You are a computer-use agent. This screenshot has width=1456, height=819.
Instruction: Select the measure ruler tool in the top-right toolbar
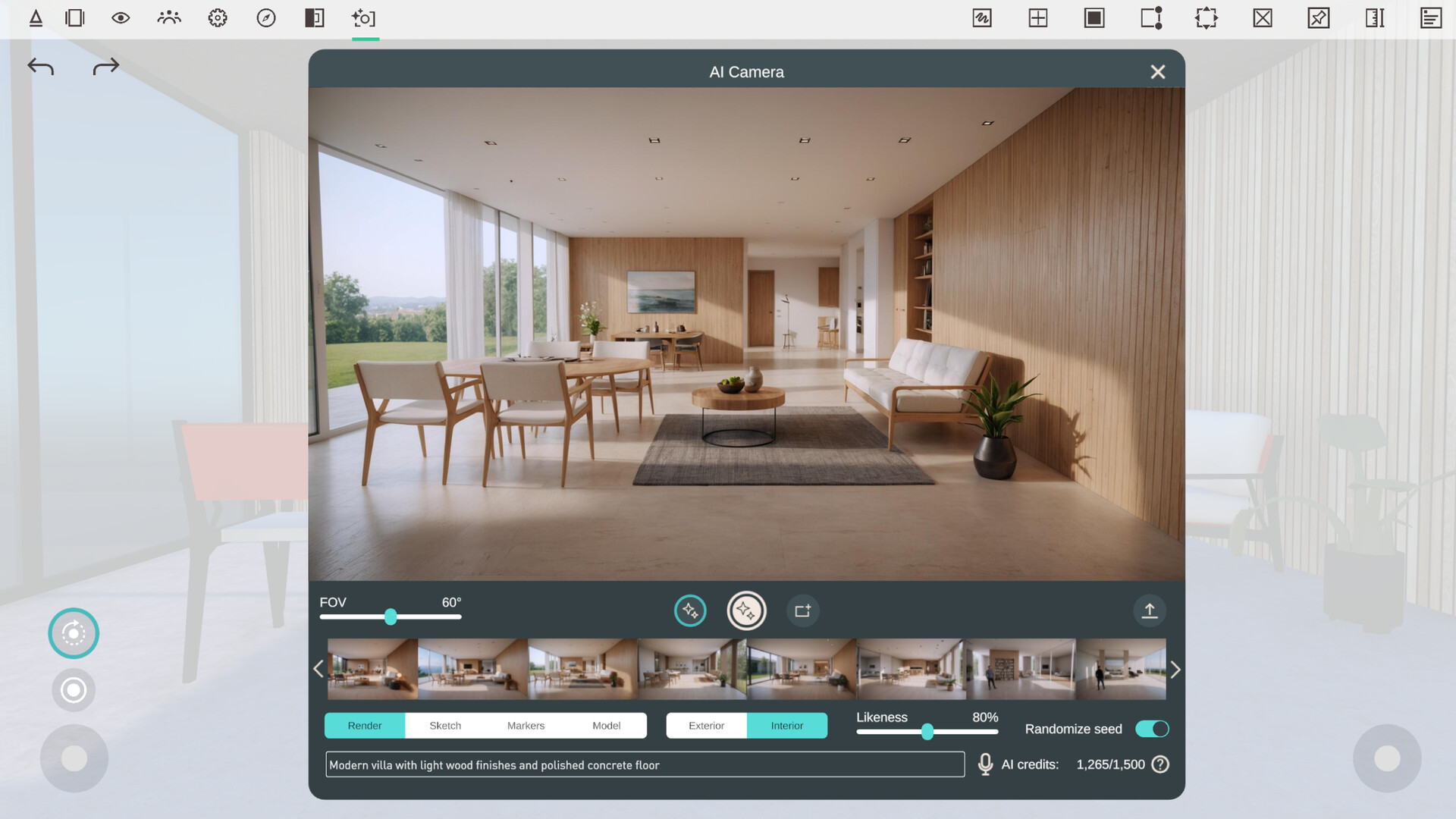(1375, 18)
